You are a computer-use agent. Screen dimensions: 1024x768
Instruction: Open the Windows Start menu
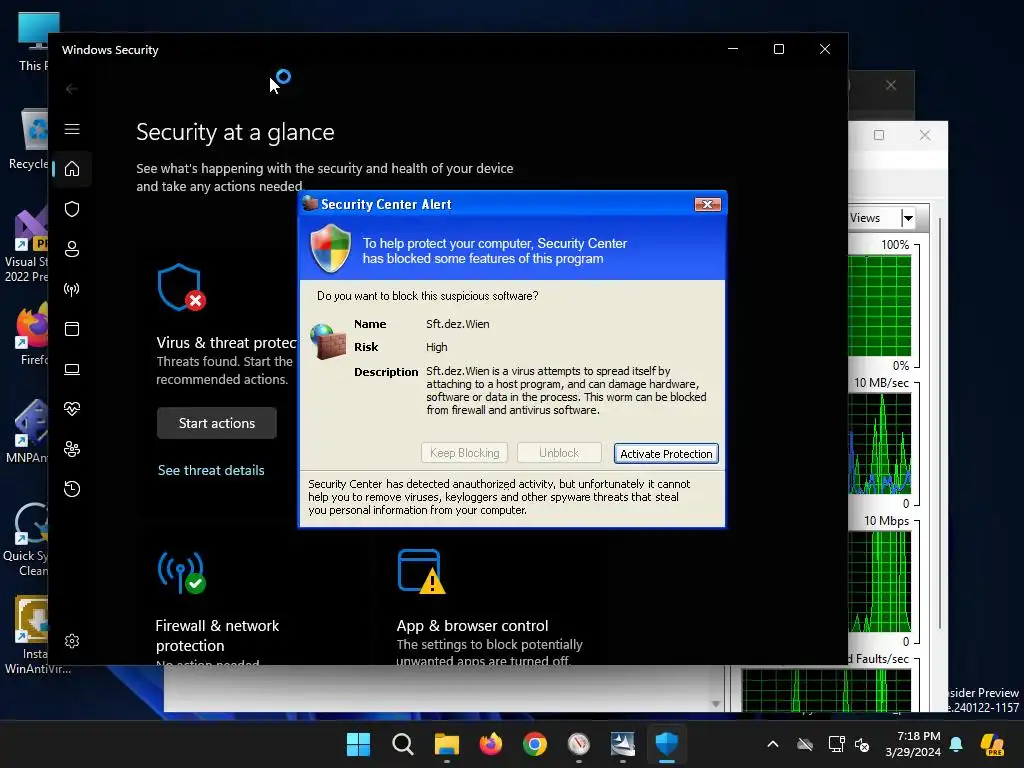pos(358,744)
